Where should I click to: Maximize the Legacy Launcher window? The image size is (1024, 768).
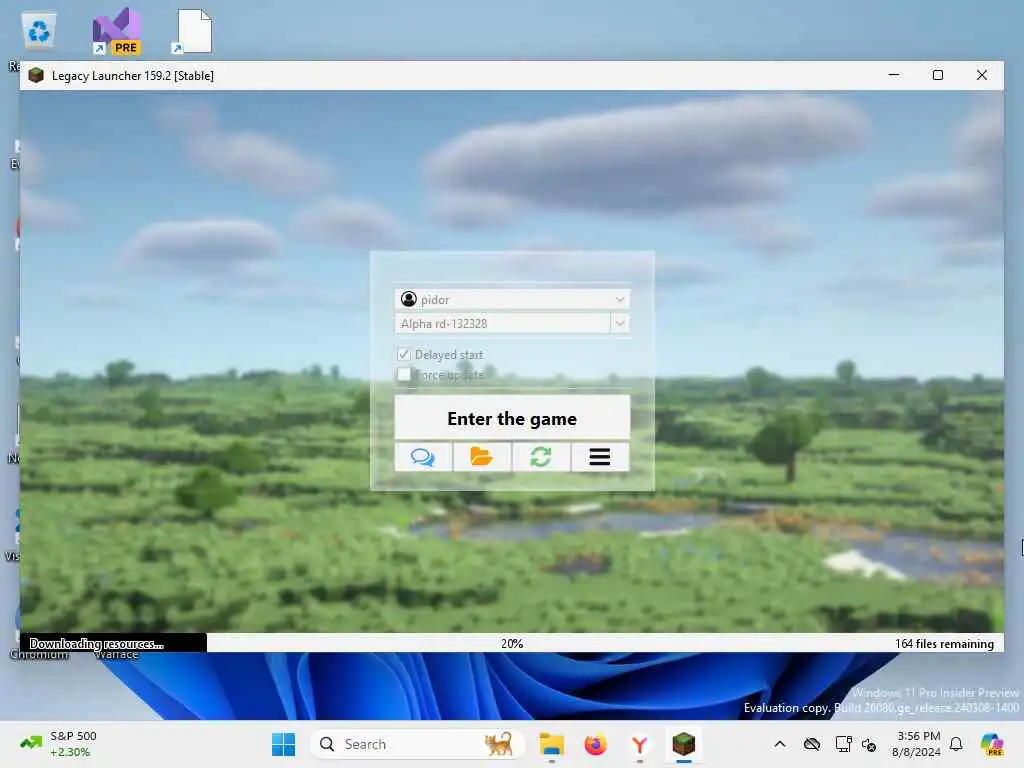(938, 75)
